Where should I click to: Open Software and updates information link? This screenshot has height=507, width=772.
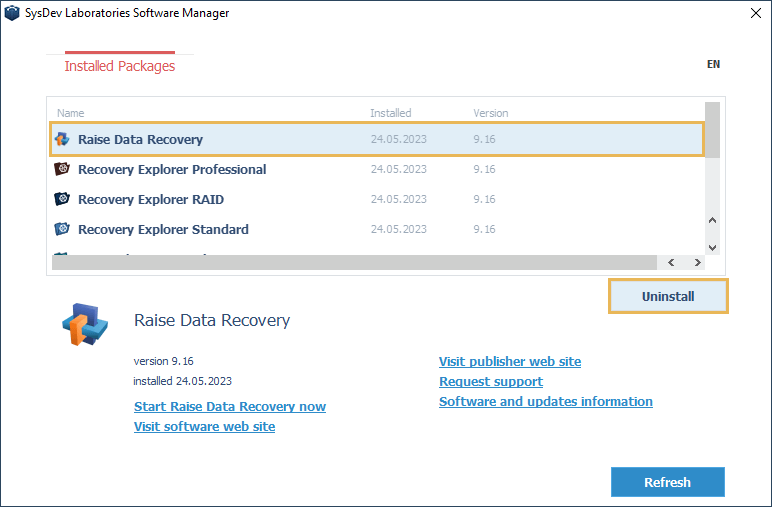tap(546, 402)
